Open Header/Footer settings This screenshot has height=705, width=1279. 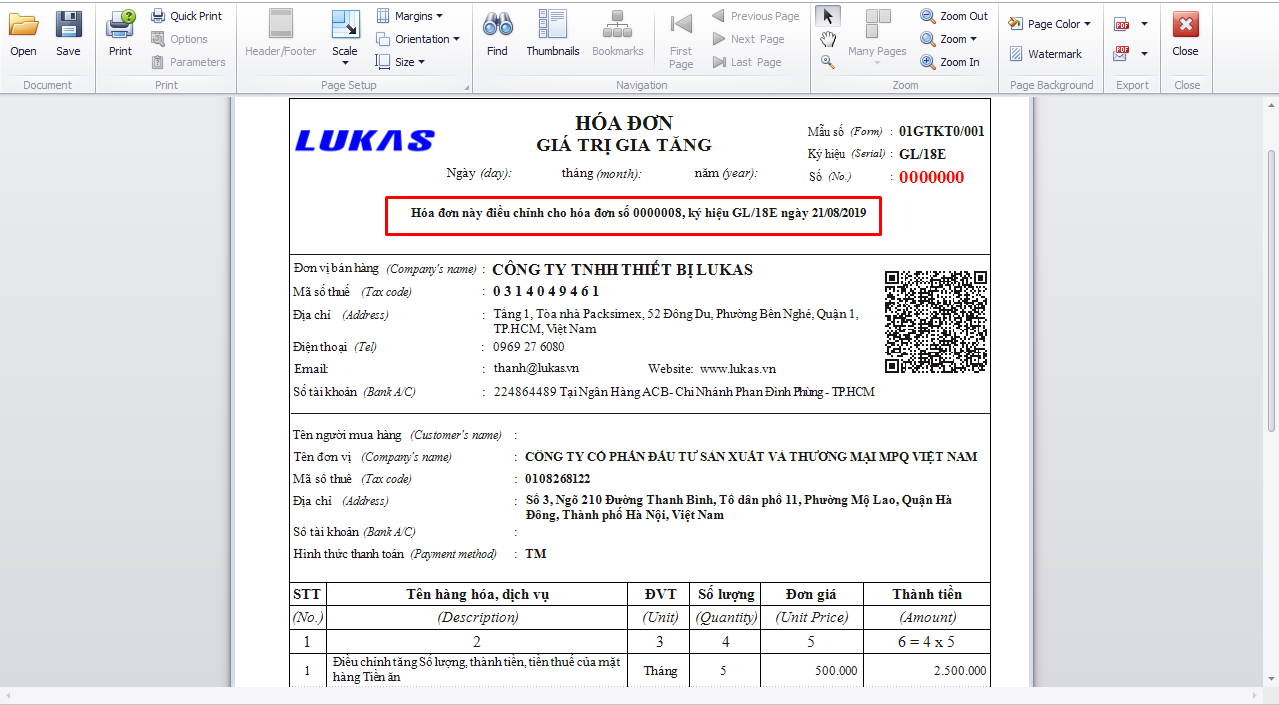[x=281, y=35]
